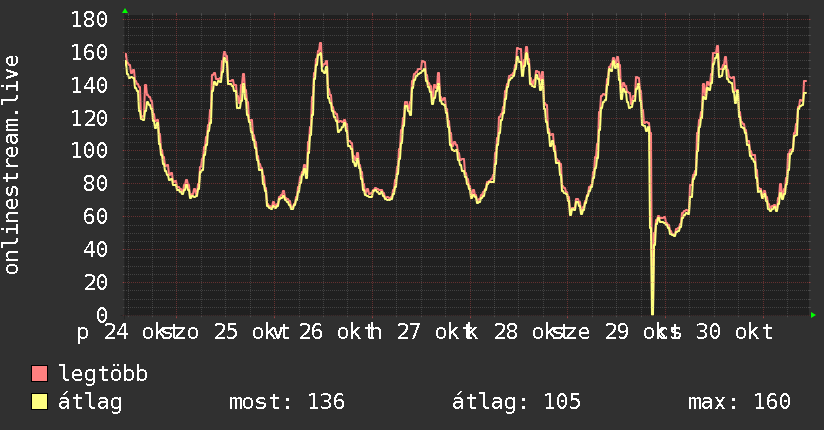Click the green arrow at top of y-axis
Image resolution: width=824 pixels, height=430 pixels.
point(125,11)
